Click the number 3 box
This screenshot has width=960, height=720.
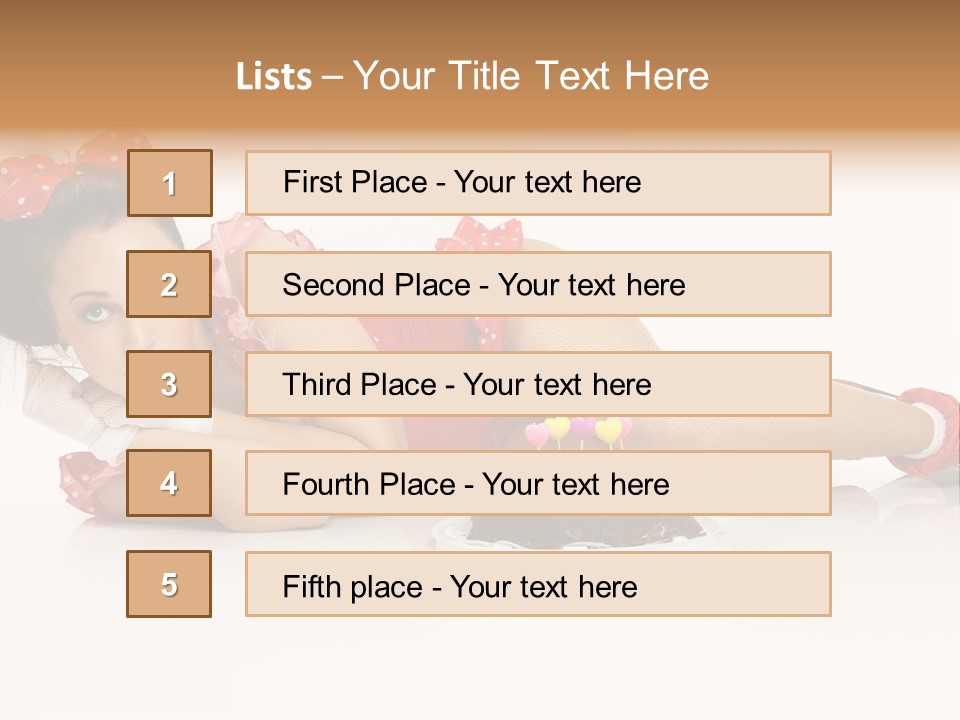pos(170,384)
